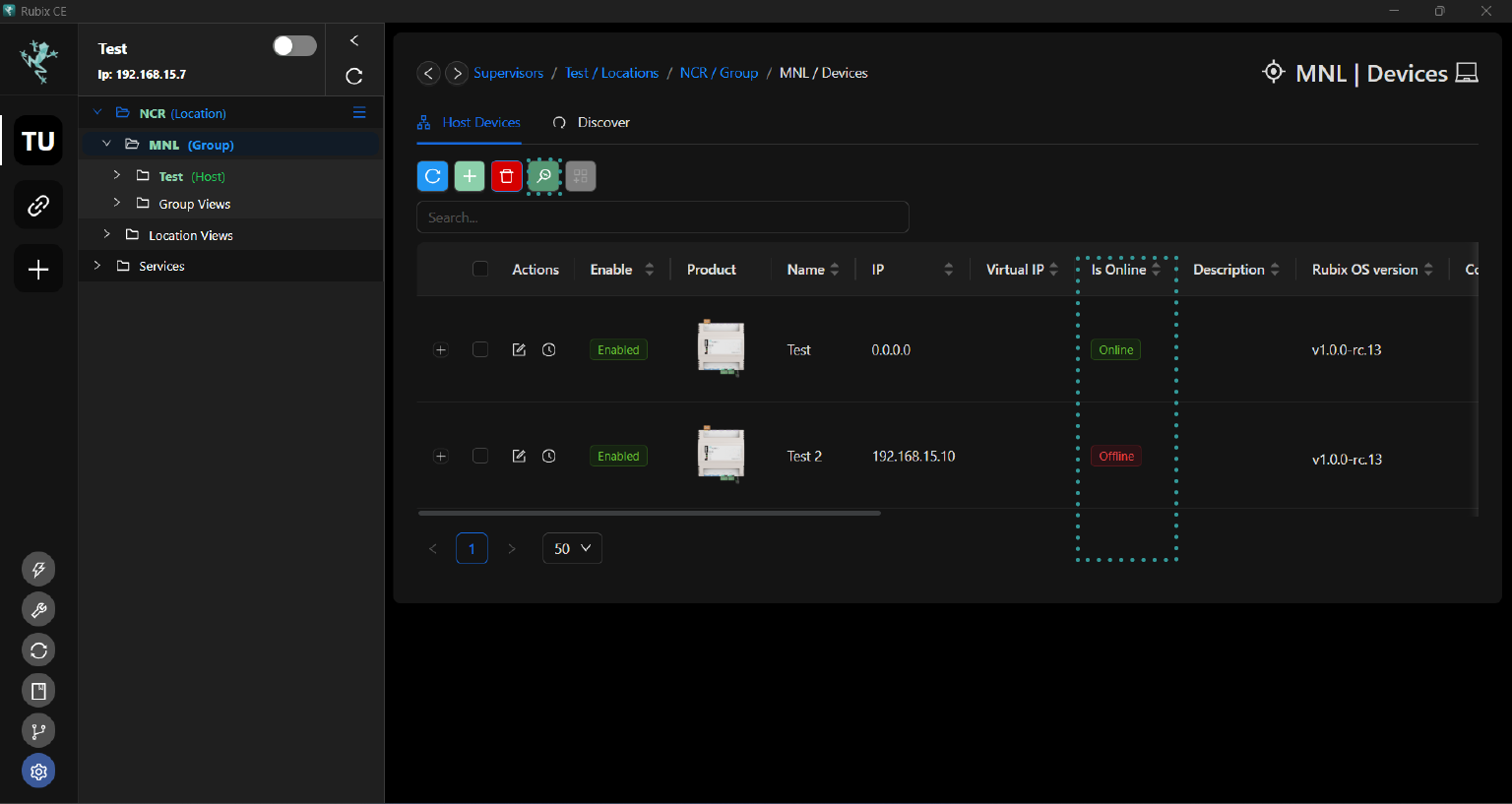1512x804 pixels.
Task: Collapse sidebar with left arrow
Action: [354, 40]
